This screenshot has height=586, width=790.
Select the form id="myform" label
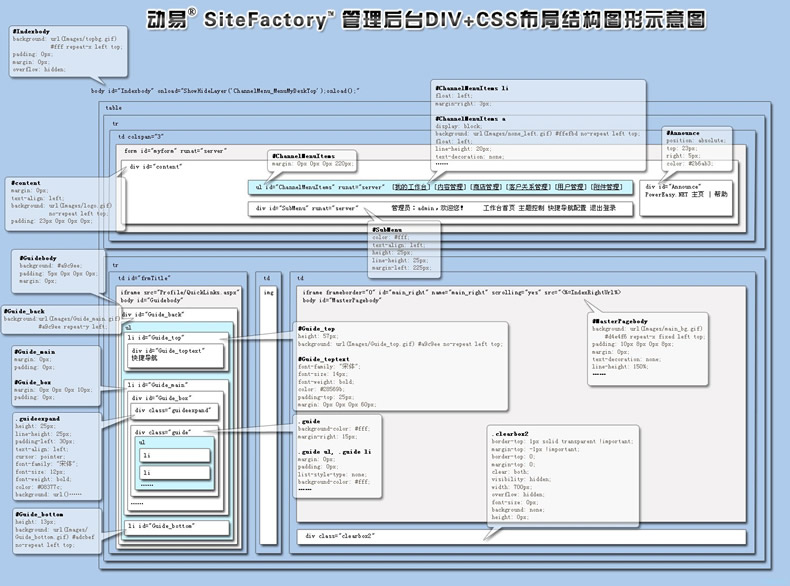click(x=175, y=151)
